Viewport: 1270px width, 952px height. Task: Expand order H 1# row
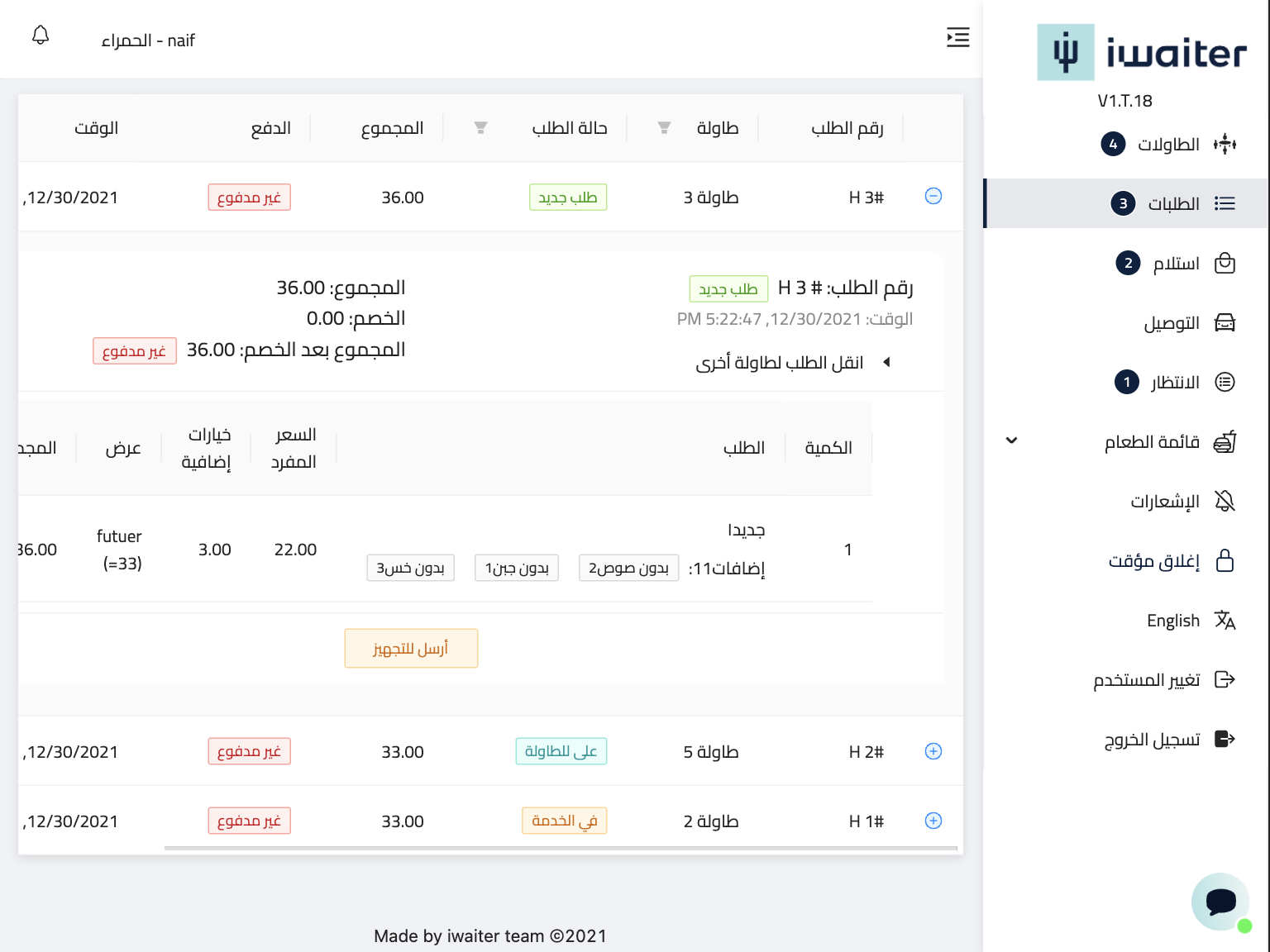933,821
